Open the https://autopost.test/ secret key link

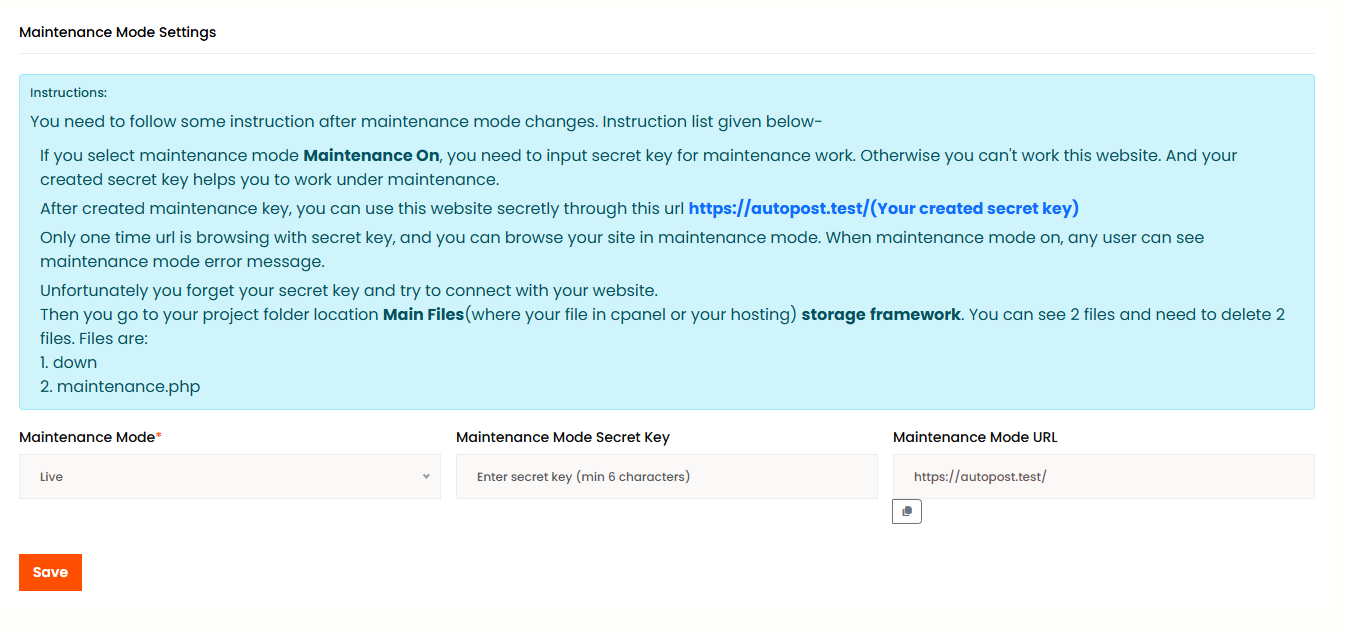click(x=883, y=208)
